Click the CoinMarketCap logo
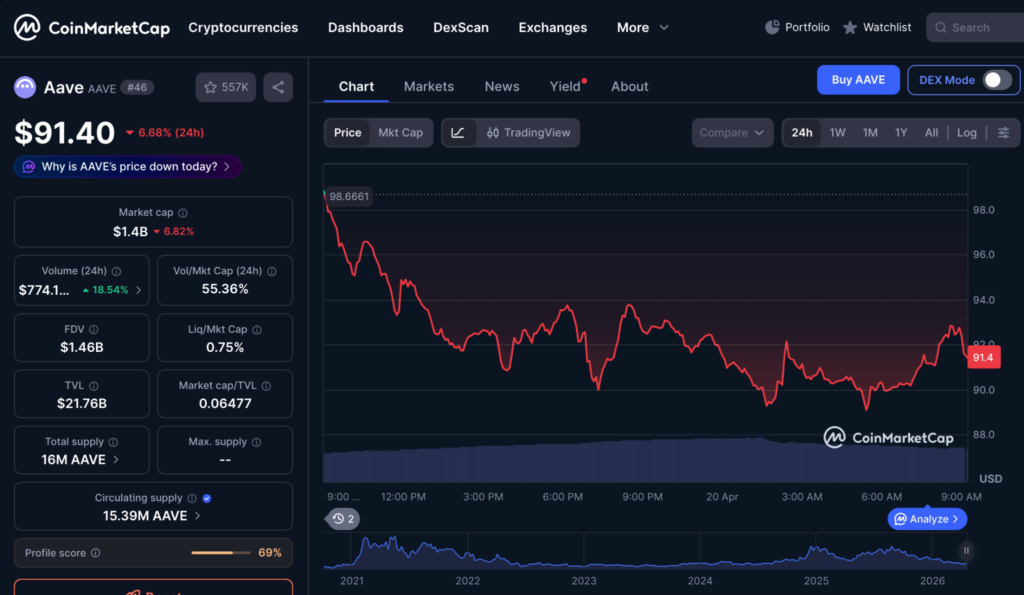 [92, 27]
